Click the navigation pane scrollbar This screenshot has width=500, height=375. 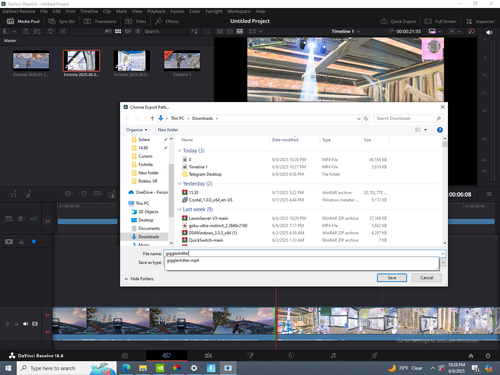pyautogui.click(x=171, y=191)
